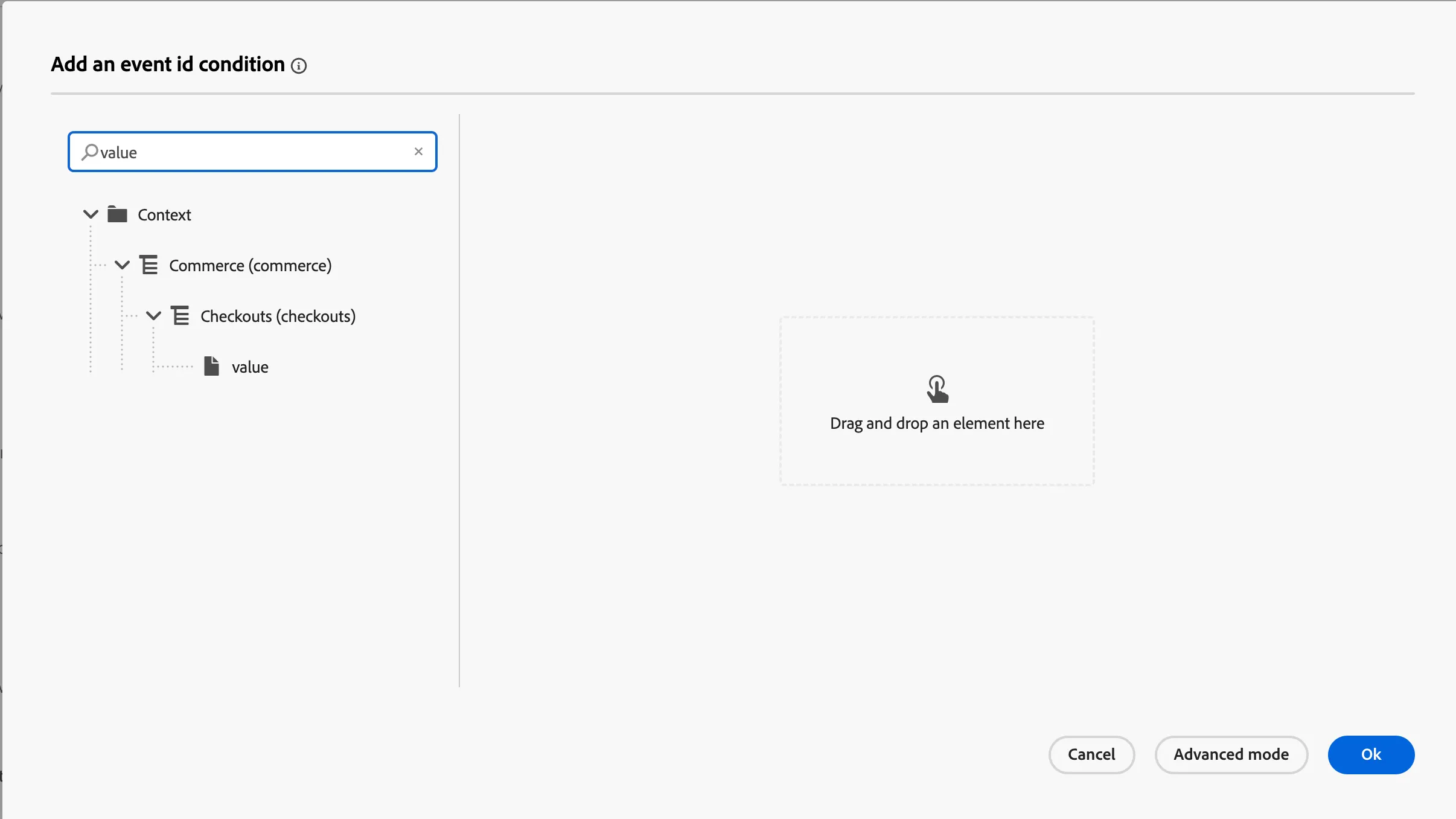Click the Checkouts schema object icon
The width and height of the screenshot is (1456, 819).
[x=180, y=316]
